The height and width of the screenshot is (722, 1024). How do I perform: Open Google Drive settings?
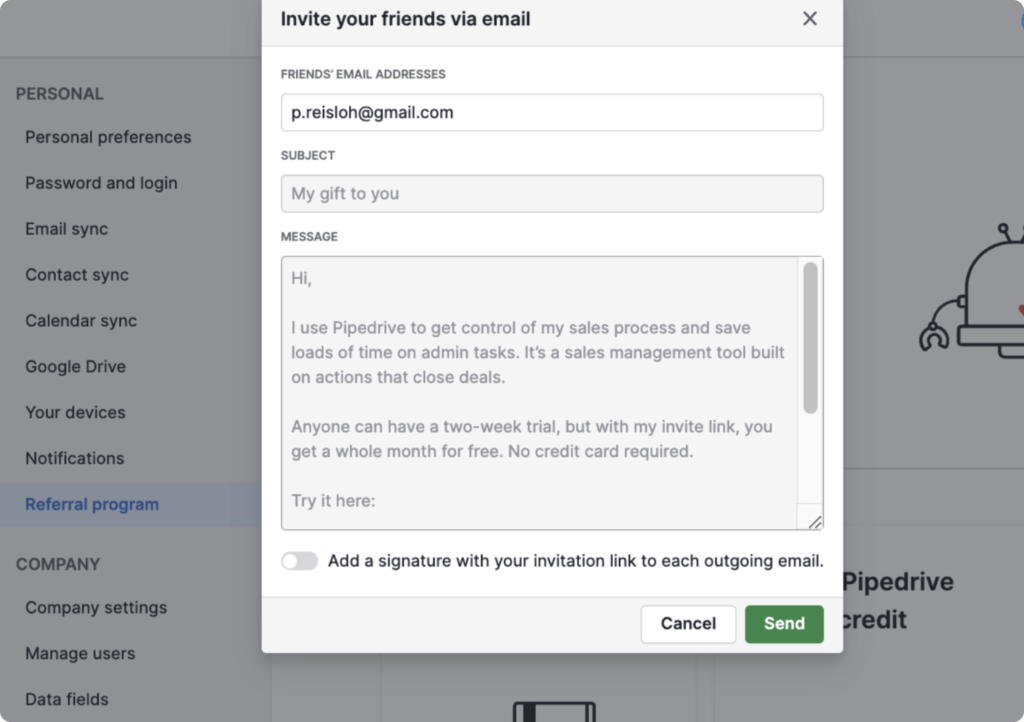[x=76, y=366]
